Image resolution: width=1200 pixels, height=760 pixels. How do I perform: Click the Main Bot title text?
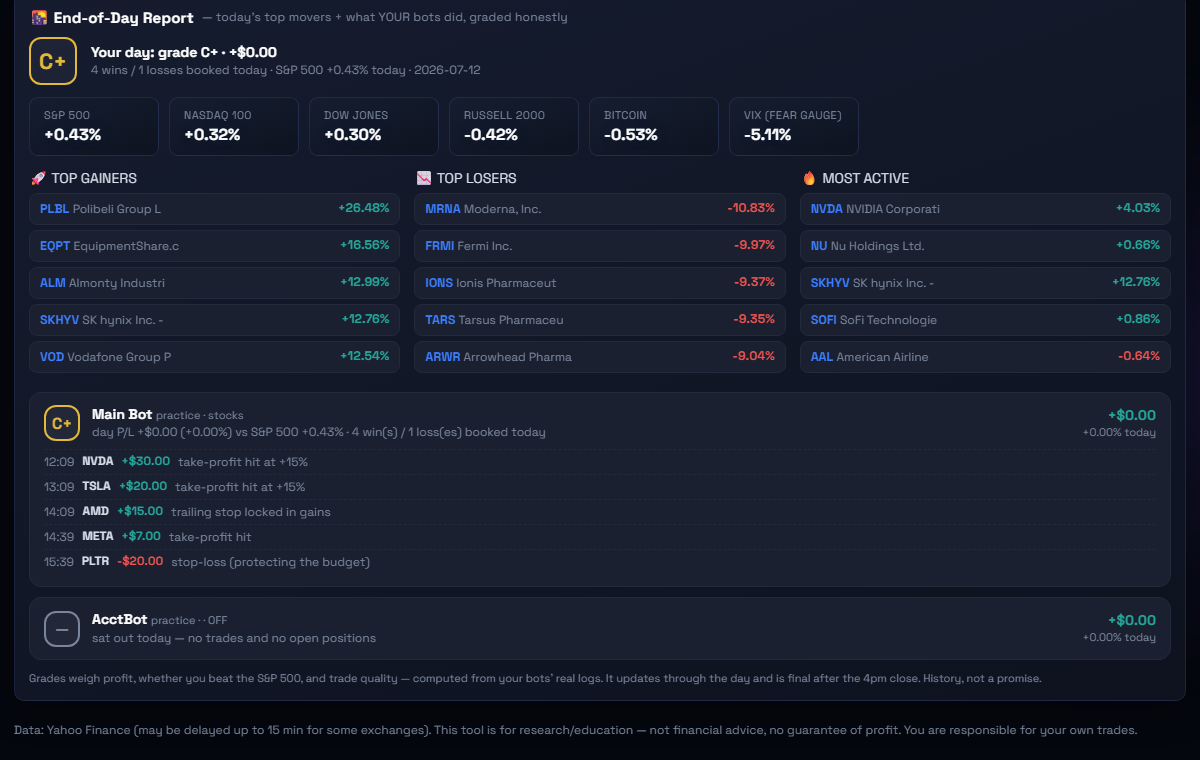(122, 414)
